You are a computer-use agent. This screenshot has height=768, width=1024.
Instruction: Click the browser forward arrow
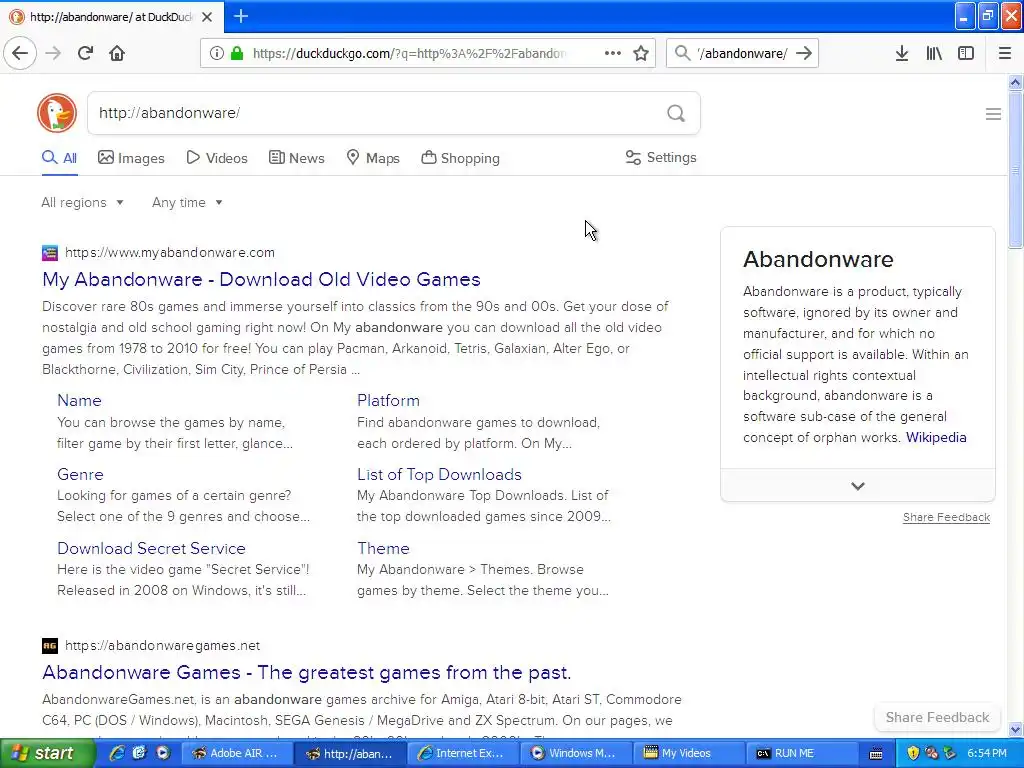point(54,53)
